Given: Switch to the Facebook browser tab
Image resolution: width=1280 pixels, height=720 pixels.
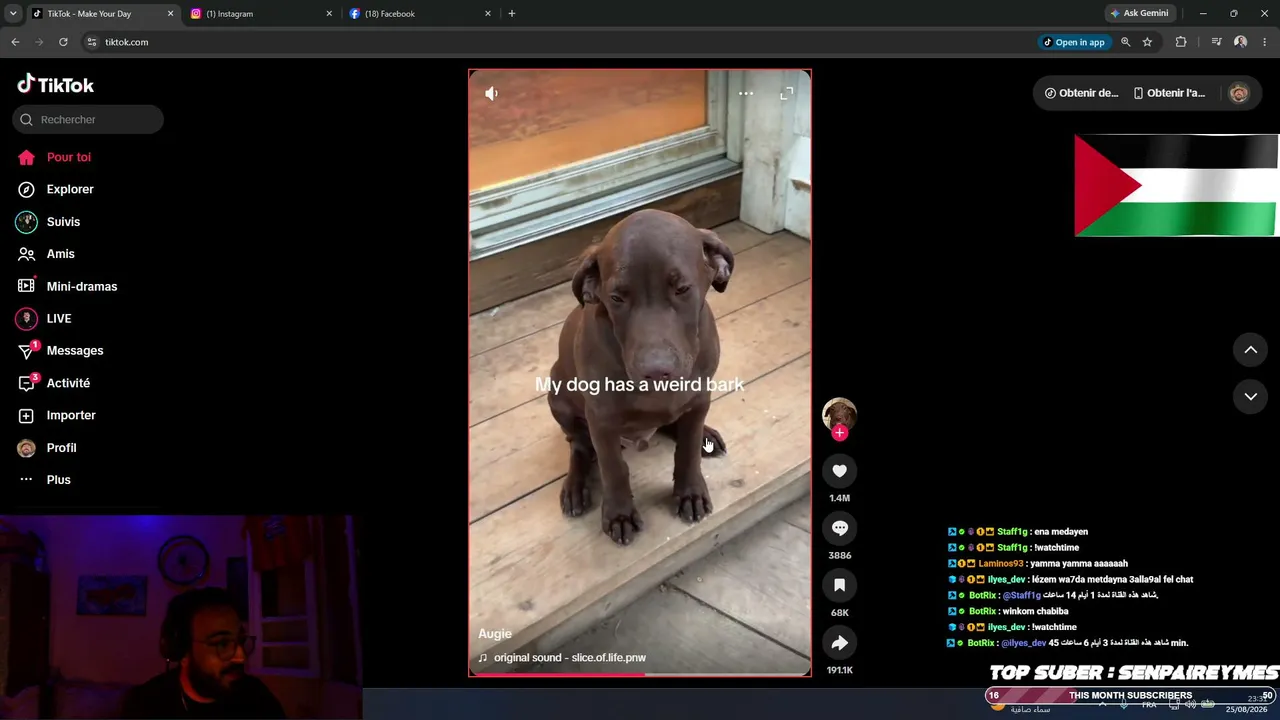Looking at the screenshot, I should click(421, 14).
